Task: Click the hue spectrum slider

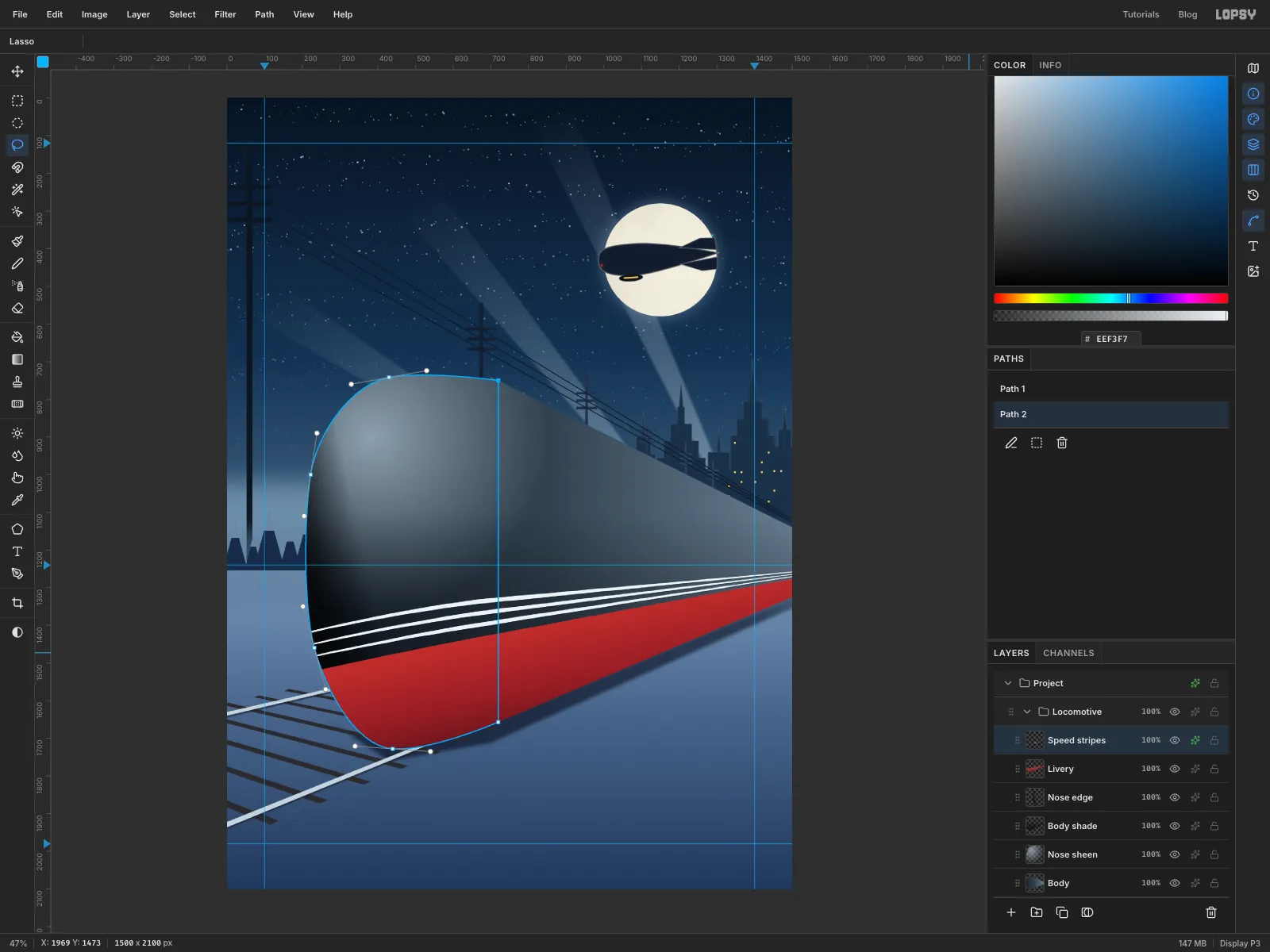Action: pyautogui.click(x=1111, y=298)
